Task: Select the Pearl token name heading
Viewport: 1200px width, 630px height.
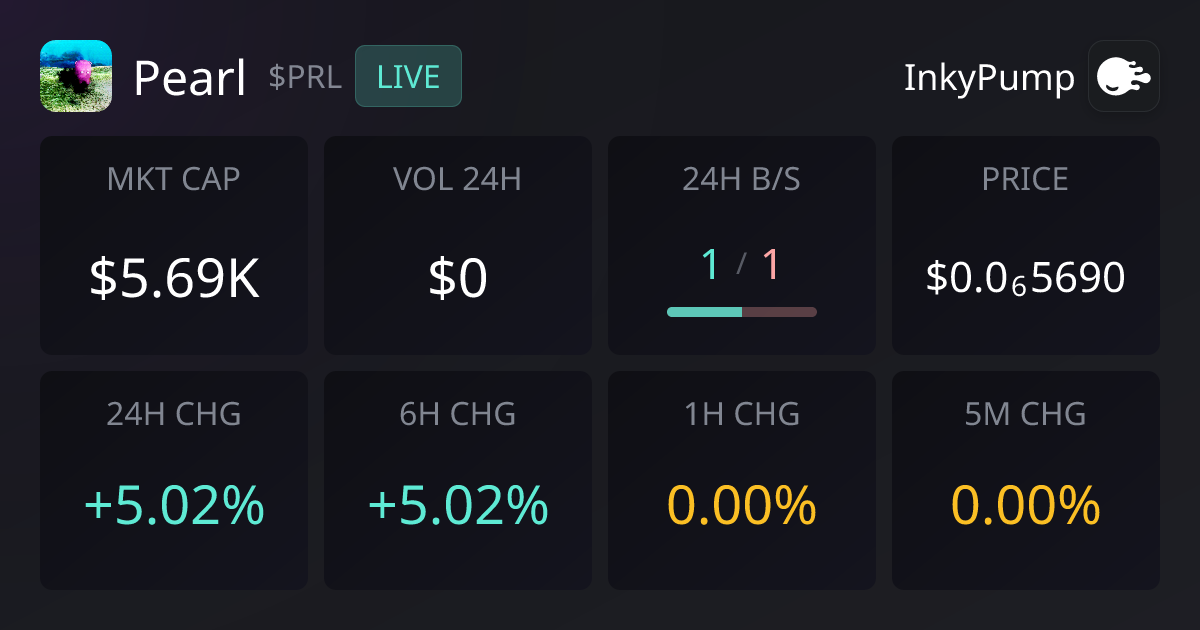Action: point(190,78)
